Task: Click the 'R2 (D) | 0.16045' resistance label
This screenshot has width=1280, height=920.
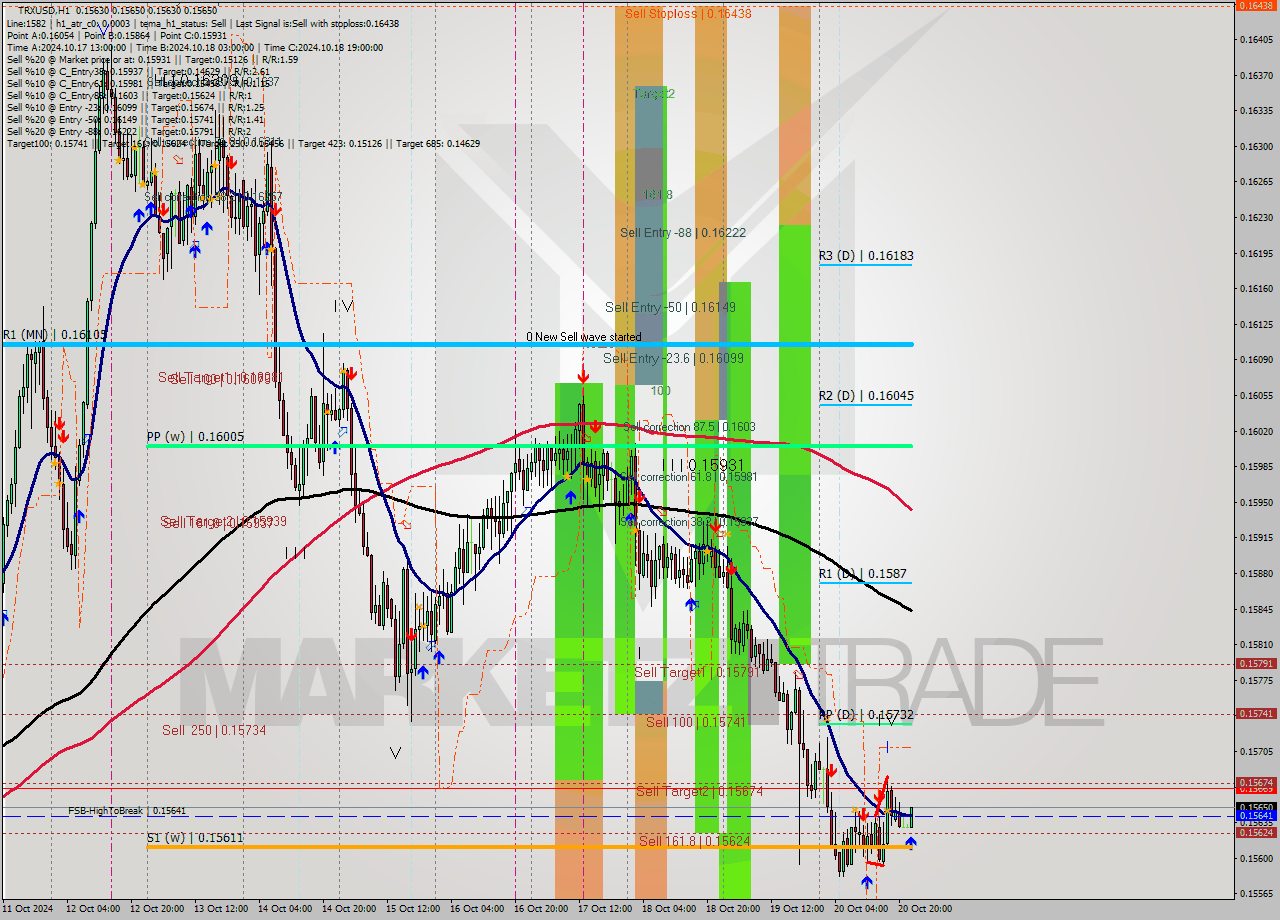Action: pyautogui.click(x=866, y=396)
